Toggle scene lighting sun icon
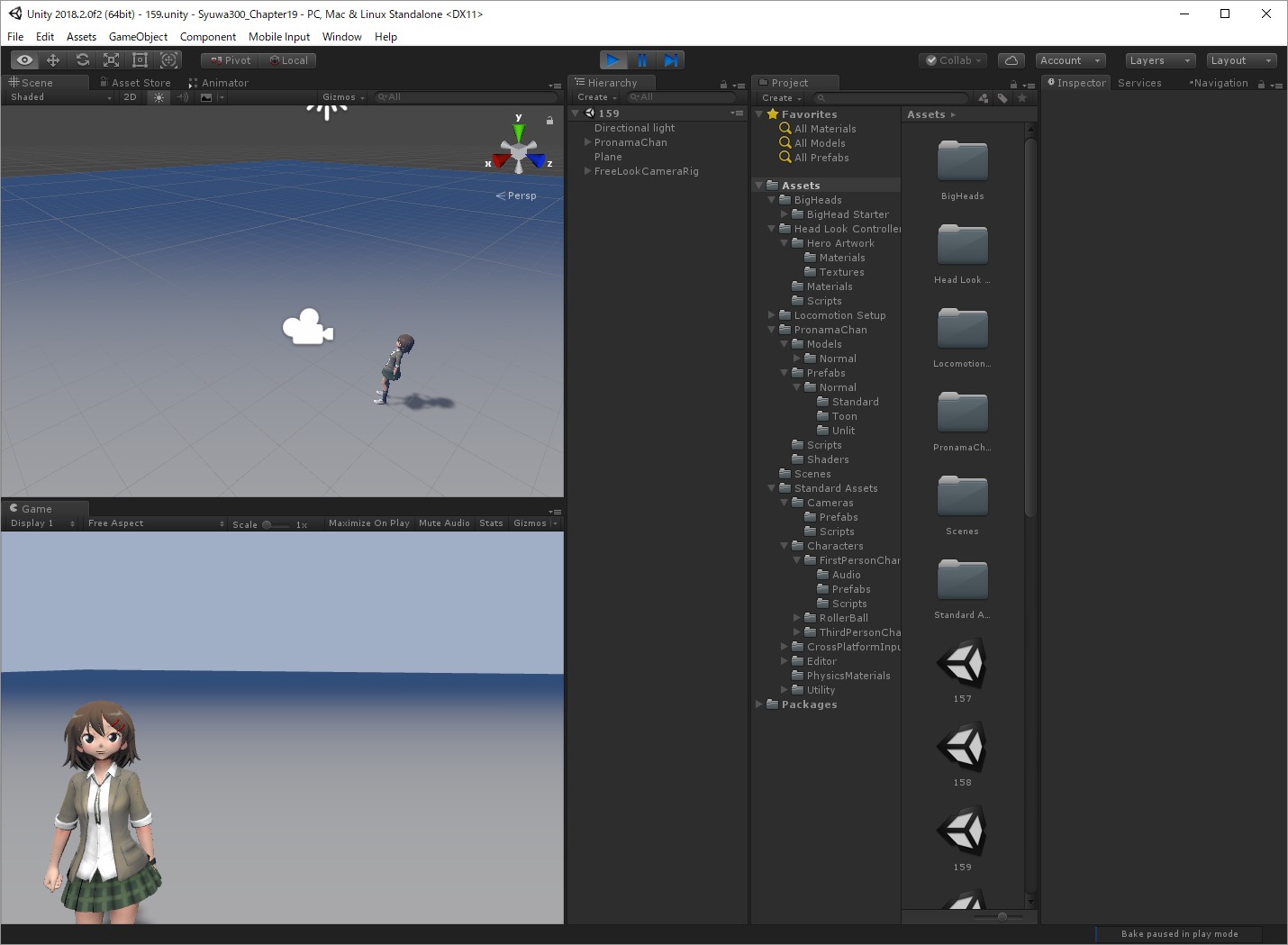The height and width of the screenshot is (945, 1288). (x=159, y=97)
